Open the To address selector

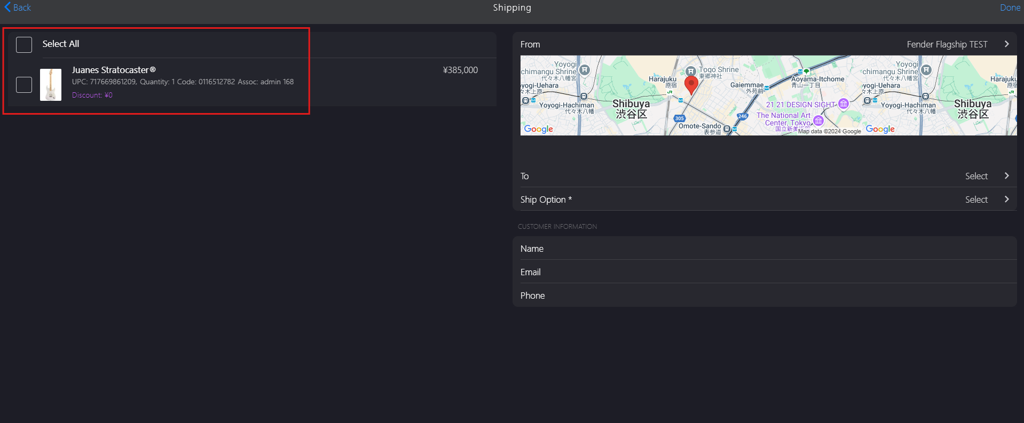pyautogui.click(x=765, y=176)
